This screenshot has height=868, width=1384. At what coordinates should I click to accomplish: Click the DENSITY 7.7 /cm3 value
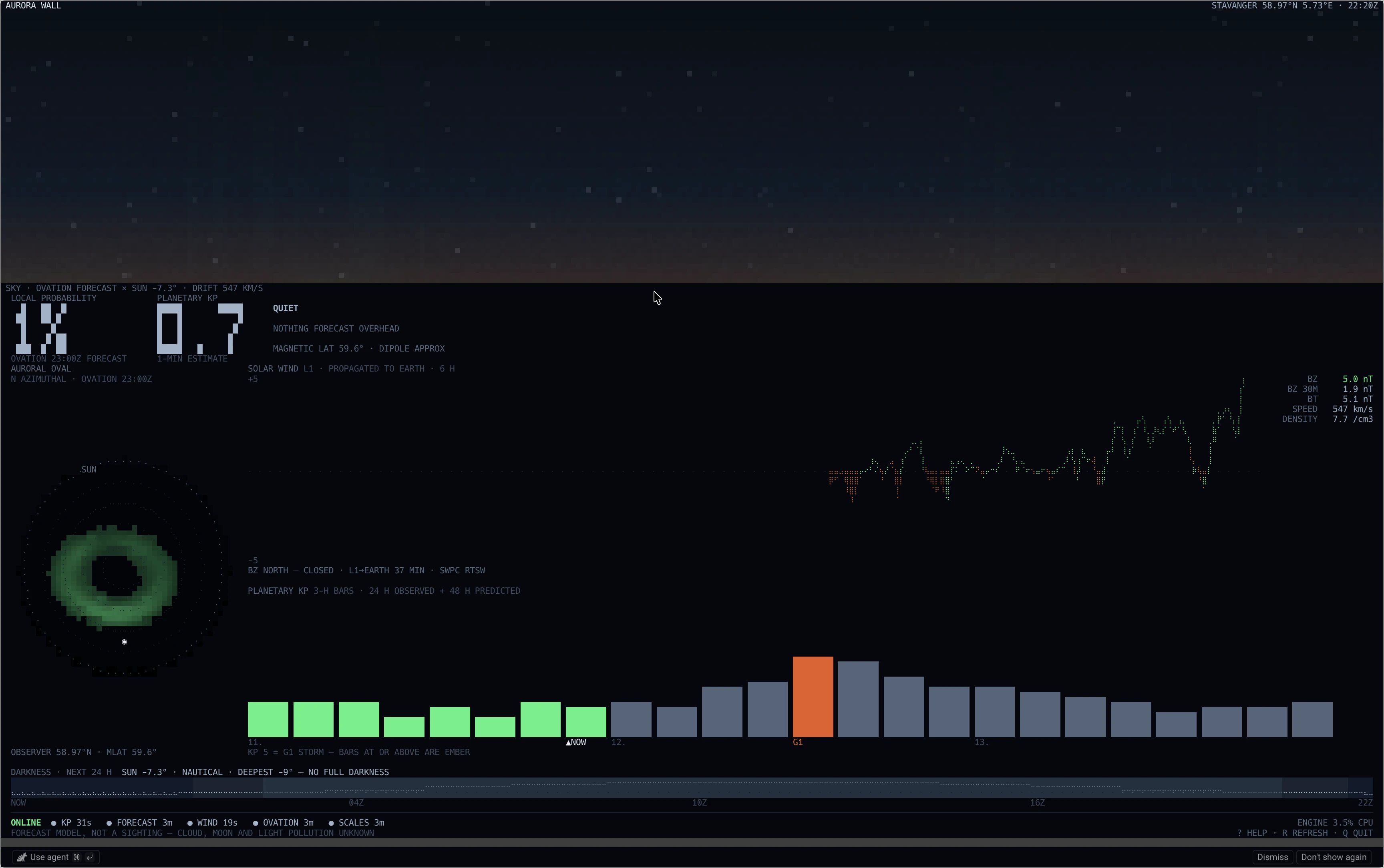tap(1352, 419)
